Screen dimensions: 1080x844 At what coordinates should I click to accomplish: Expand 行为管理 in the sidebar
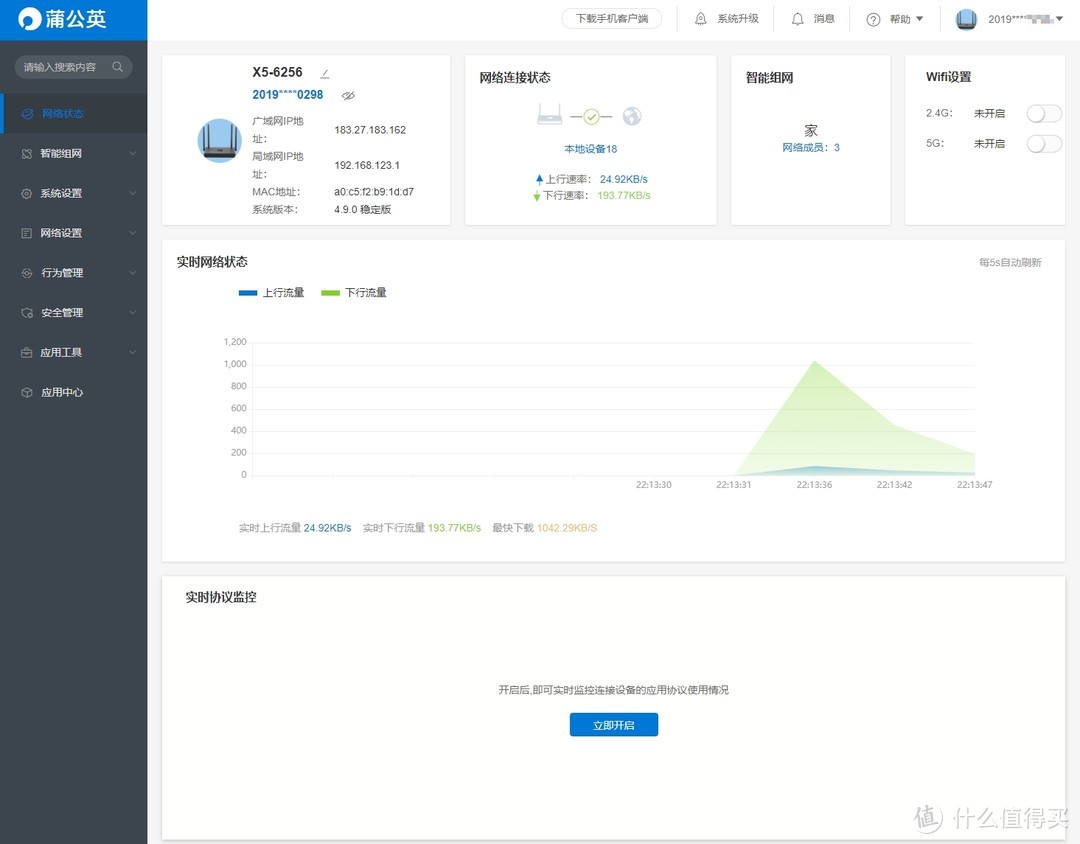click(x=73, y=273)
